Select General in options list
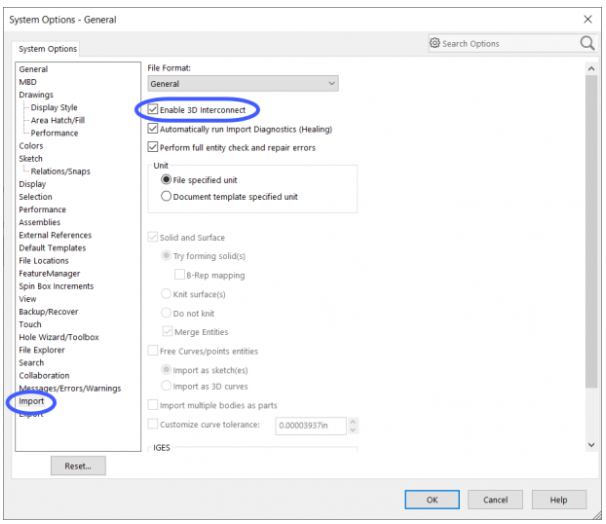 [33, 69]
